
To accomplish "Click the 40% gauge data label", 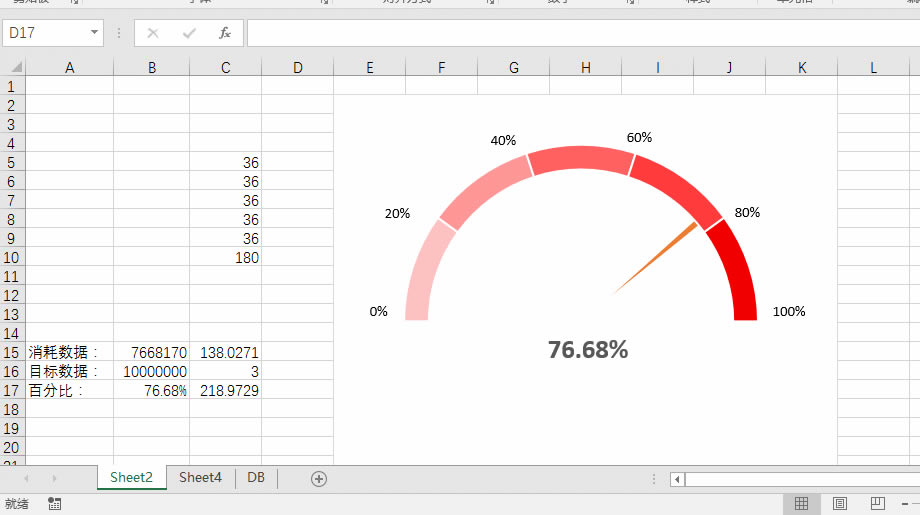I will click(503, 140).
